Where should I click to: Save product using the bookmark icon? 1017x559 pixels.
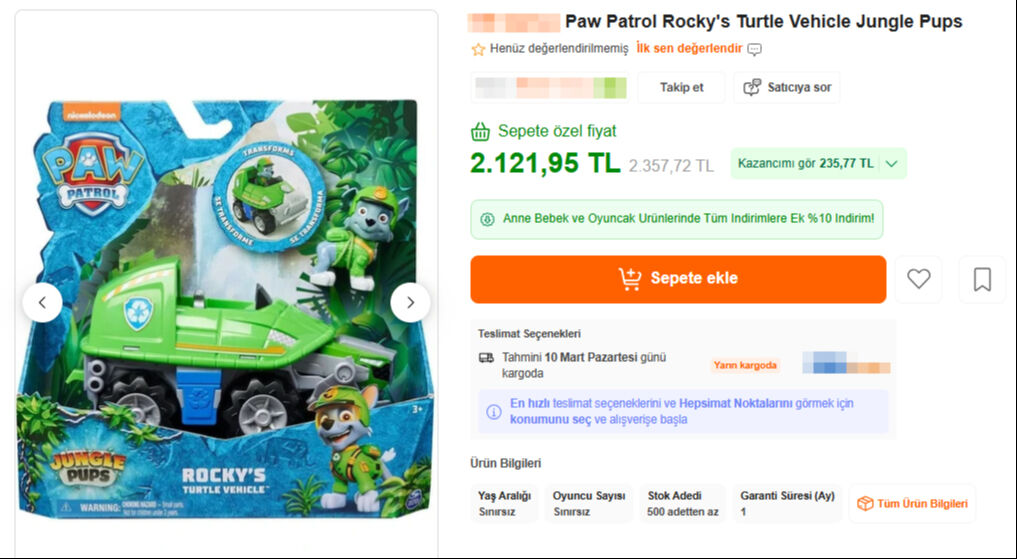[x=982, y=279]
